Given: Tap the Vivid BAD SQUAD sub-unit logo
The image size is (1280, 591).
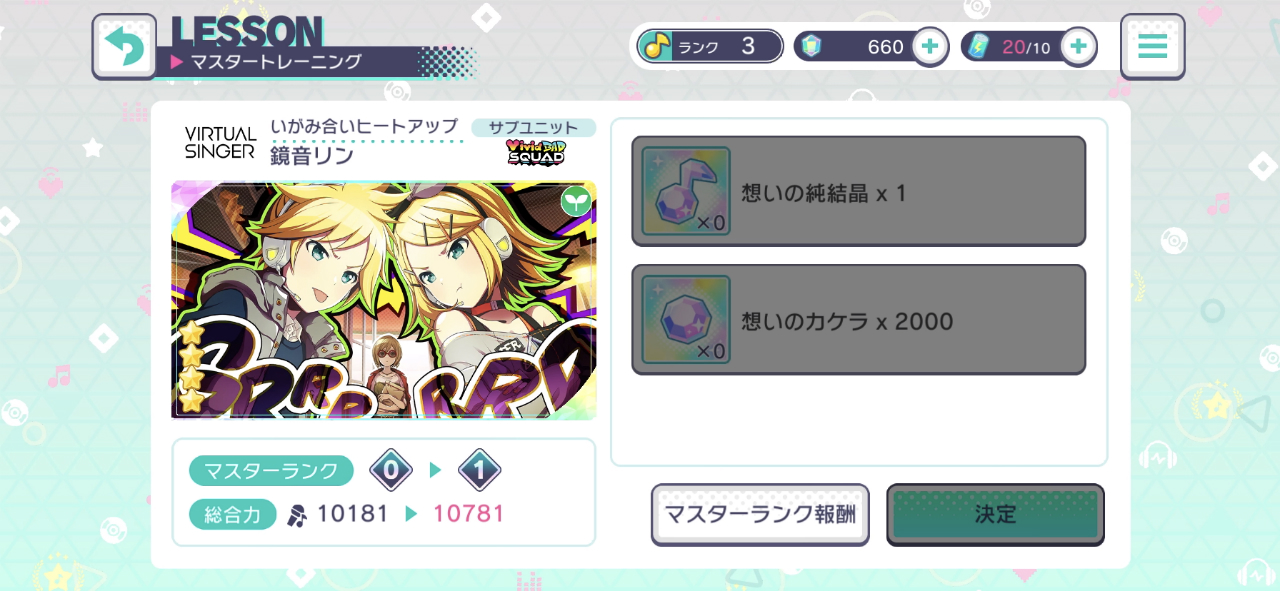Looking at the screenshot, I should tap(535, 152).
